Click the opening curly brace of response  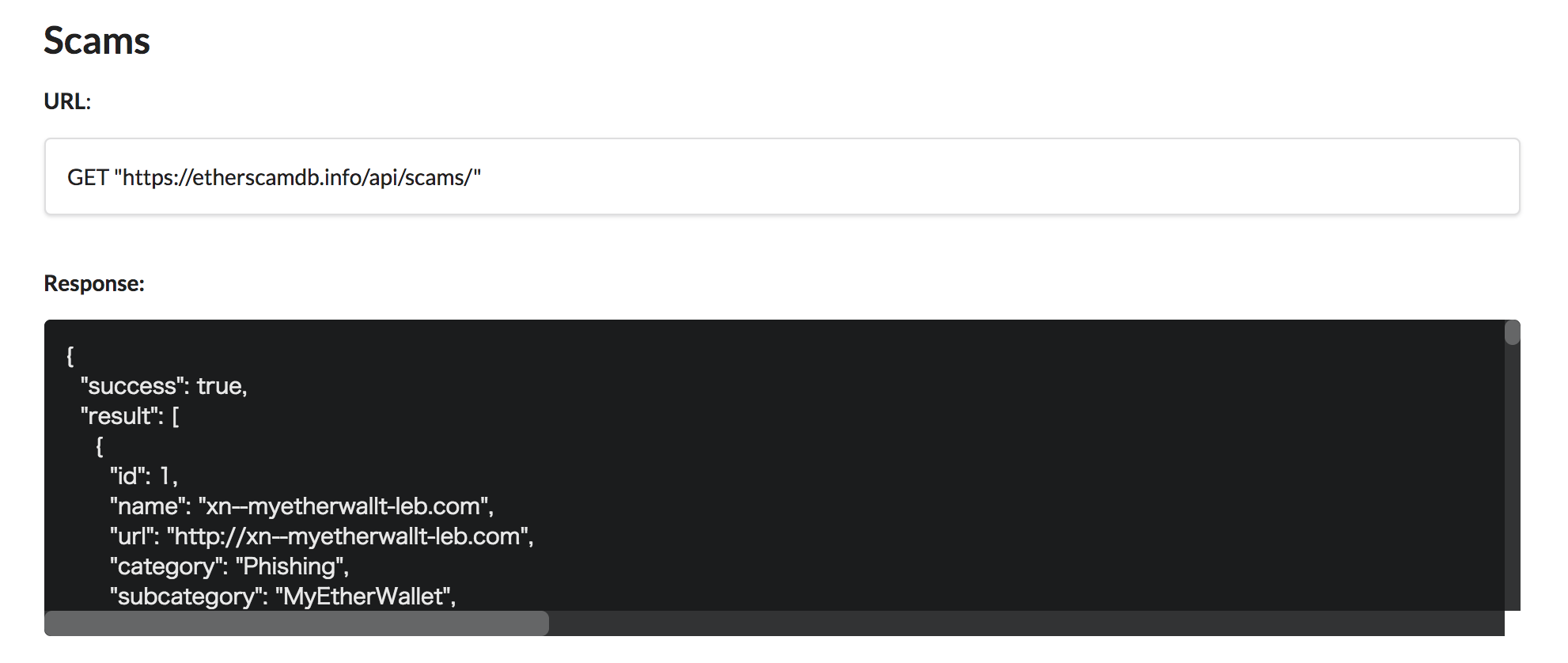(70, 356)
